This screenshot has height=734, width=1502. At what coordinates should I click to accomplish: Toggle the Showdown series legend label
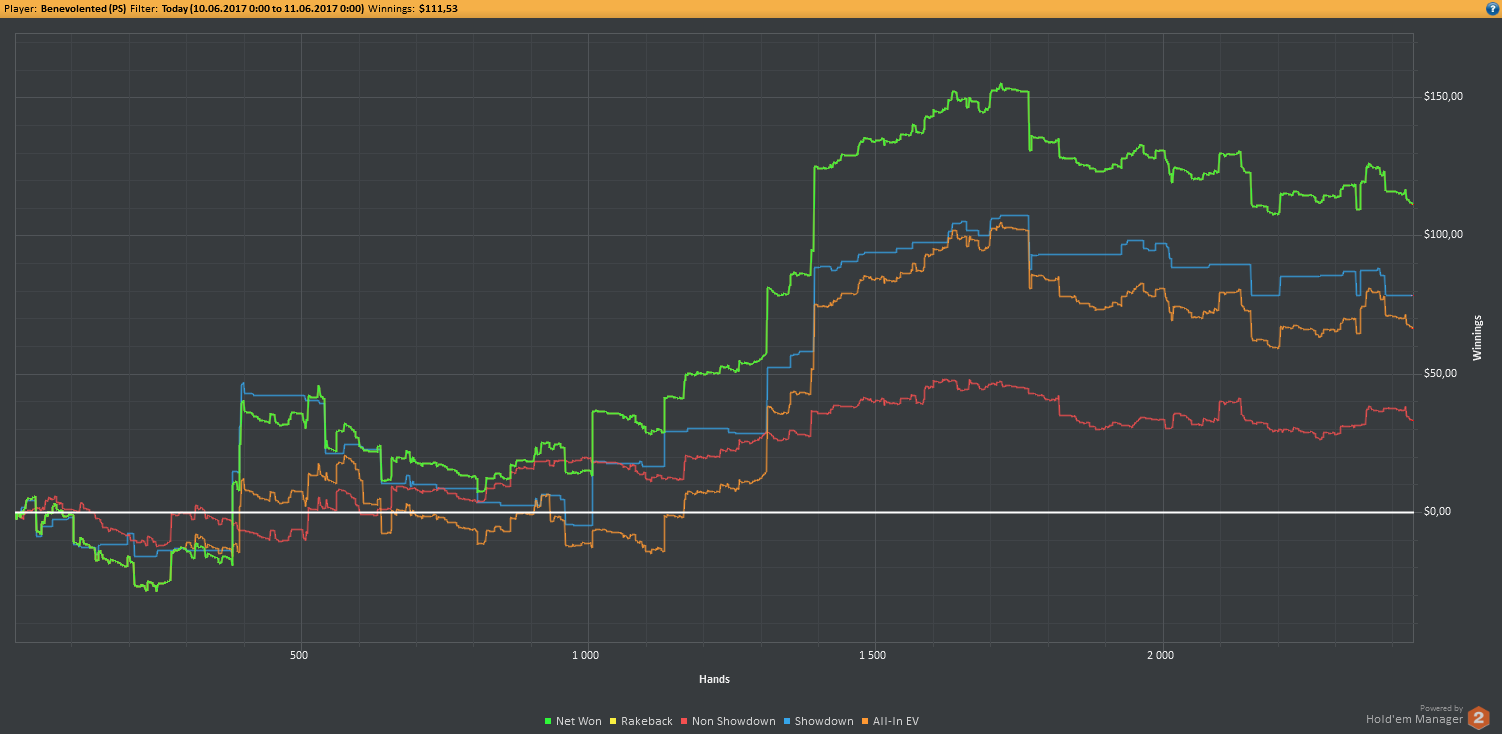(x=824, y=721)
